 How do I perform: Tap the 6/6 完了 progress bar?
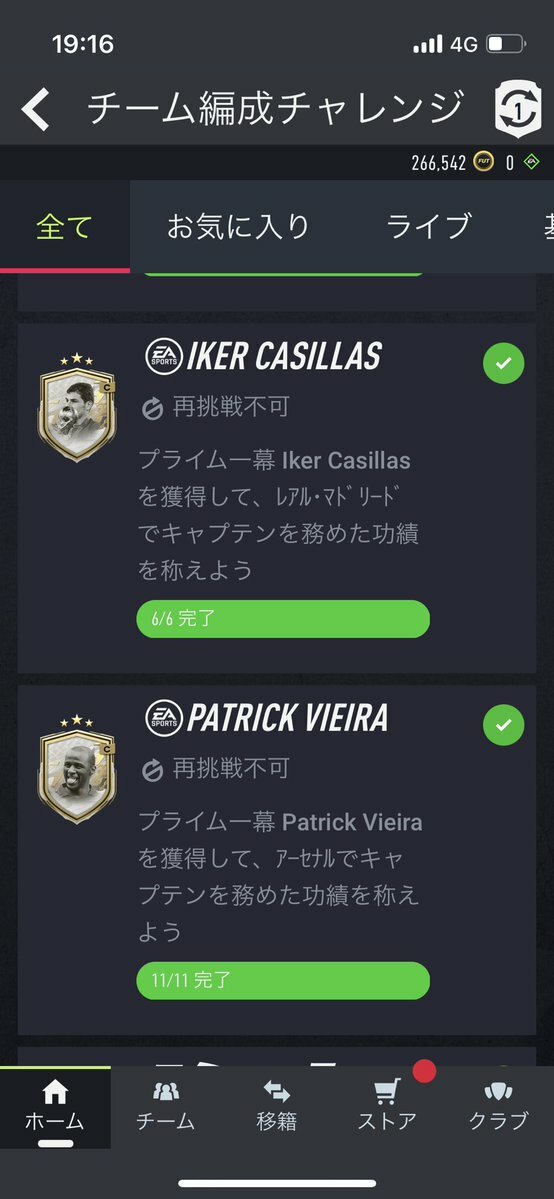[x=283, y=619]
